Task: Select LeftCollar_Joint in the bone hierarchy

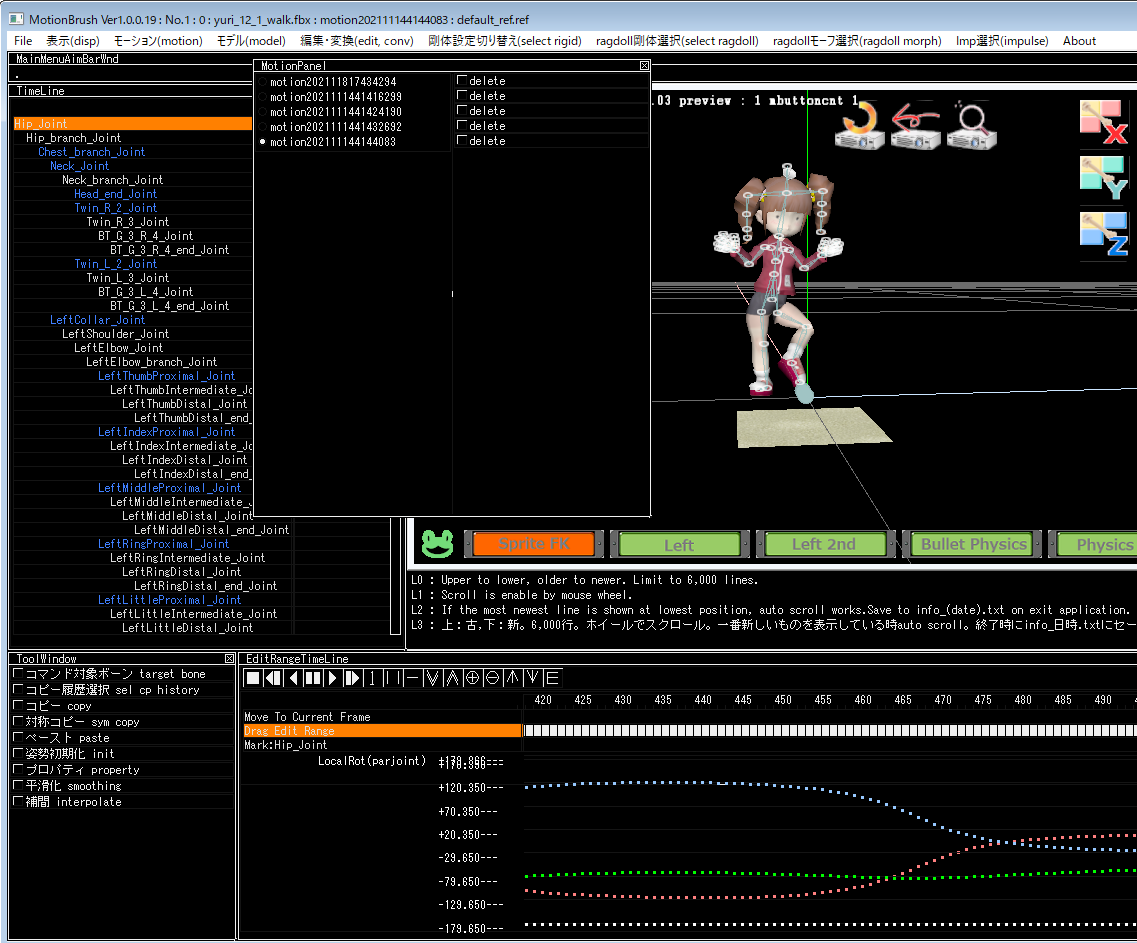Action: click(x=97, y=320)
